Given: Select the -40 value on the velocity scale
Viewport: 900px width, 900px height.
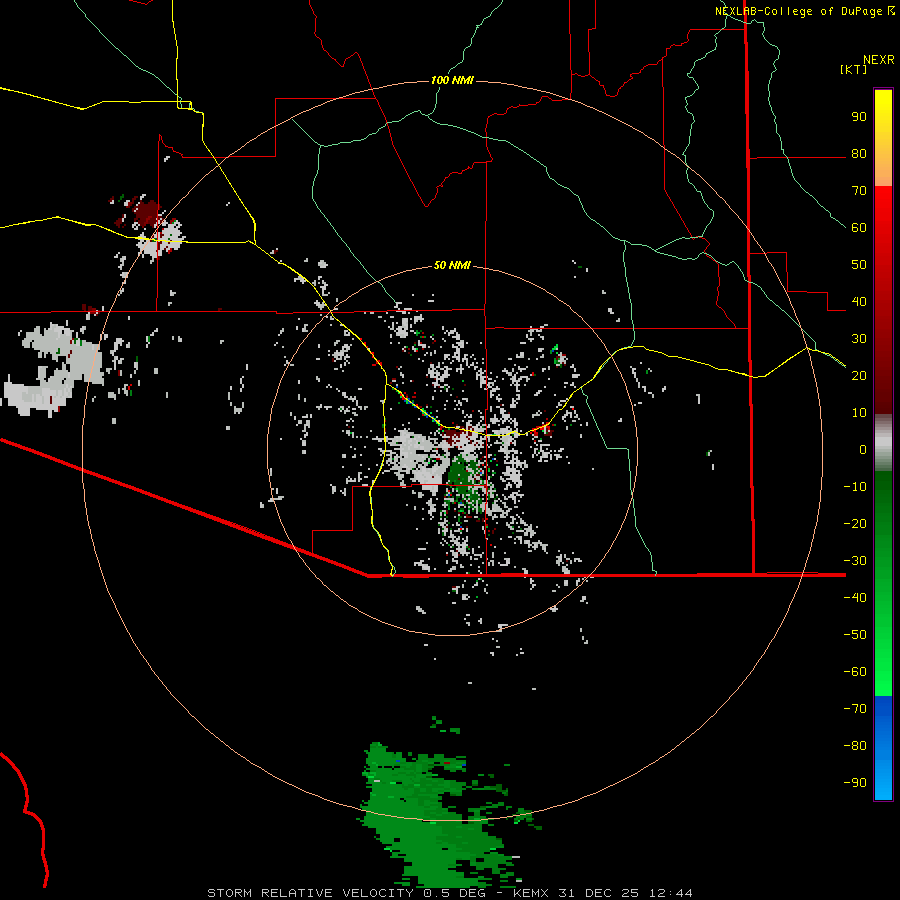Looking at the screenshot, I should point(855,598).
